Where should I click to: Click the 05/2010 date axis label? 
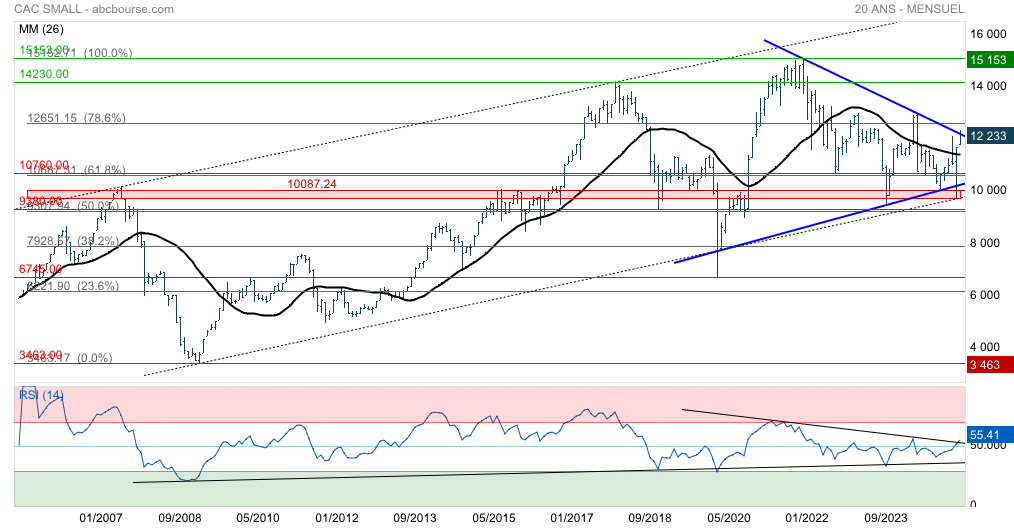[258, 518]
